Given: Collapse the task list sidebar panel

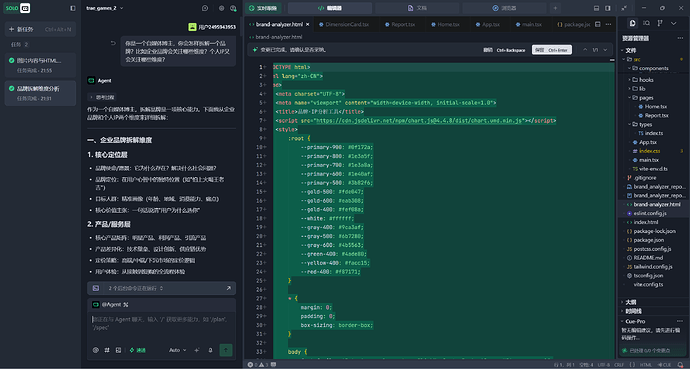Looking at the screenshot, I should coord(73,8).
